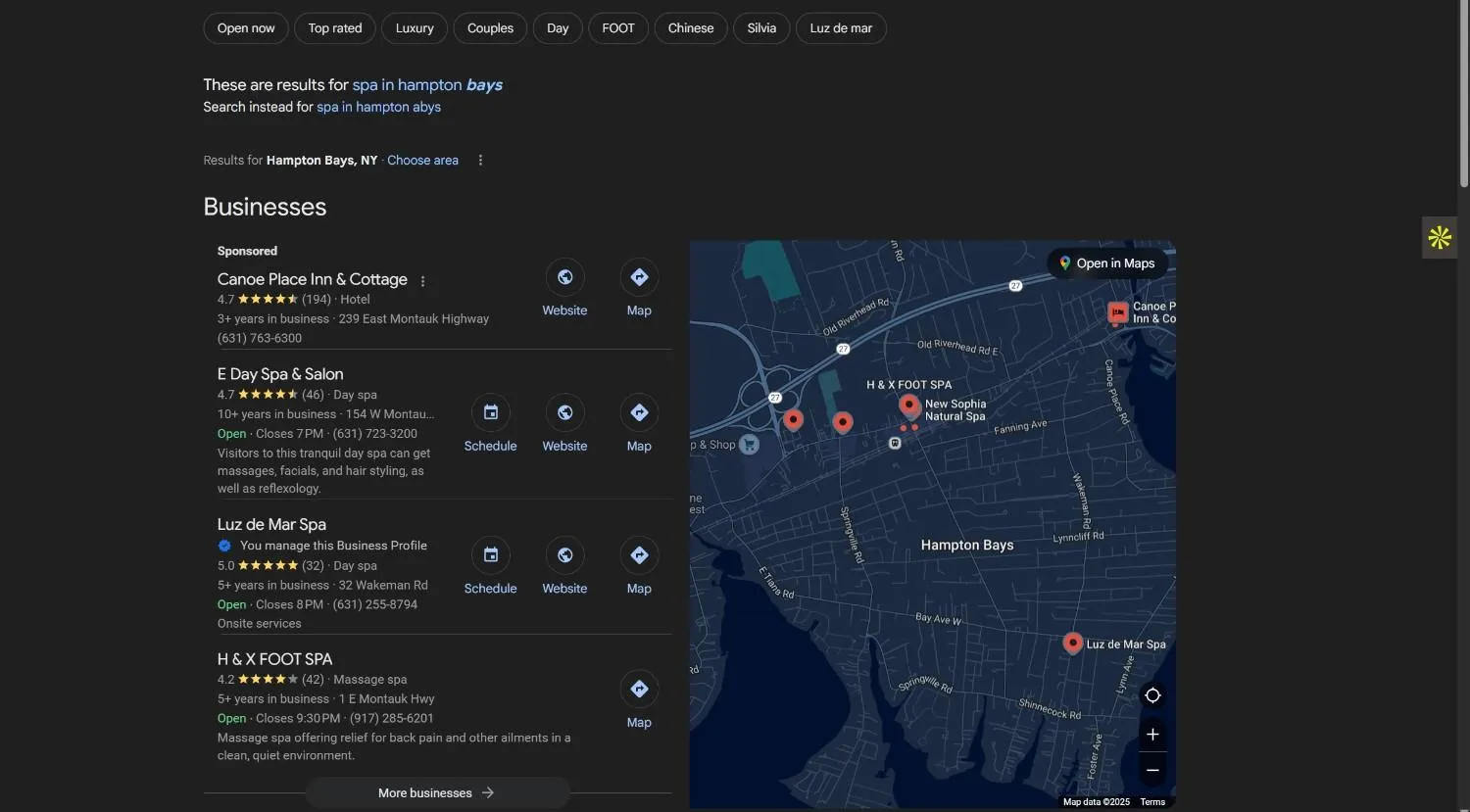Open E Day Spa website globe icon

tap(565, 412)
